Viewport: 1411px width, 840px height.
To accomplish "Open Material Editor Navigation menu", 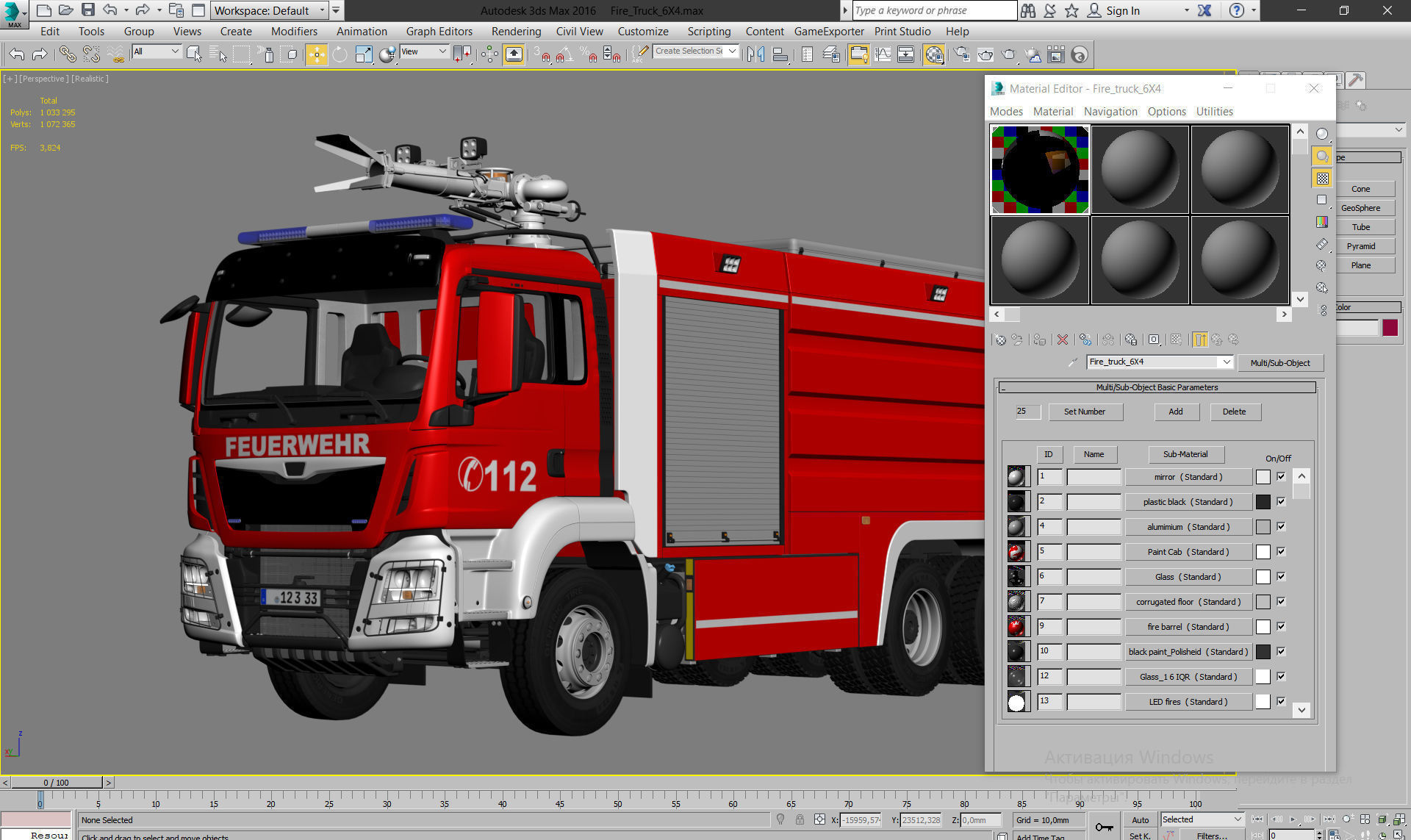I will click(x=1110, y=111).
